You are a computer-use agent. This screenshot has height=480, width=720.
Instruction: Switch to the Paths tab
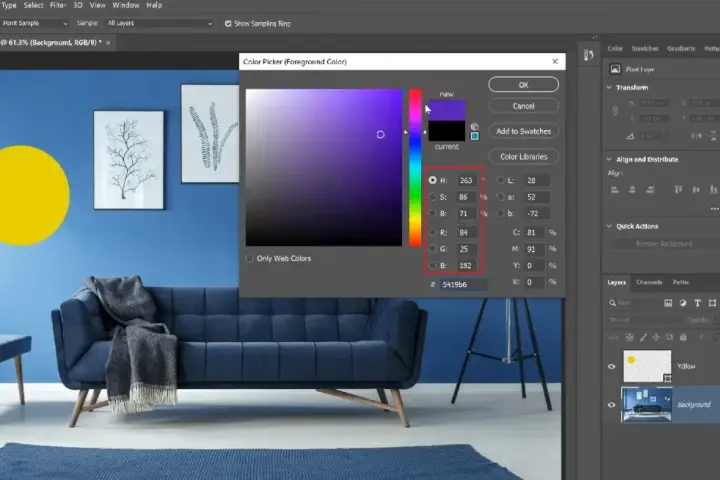tap(681, 282)
